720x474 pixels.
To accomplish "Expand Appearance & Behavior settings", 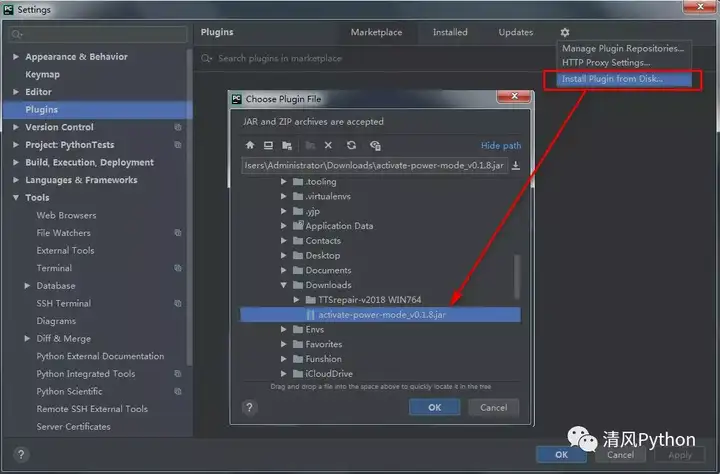I will [x=16, y=56].
